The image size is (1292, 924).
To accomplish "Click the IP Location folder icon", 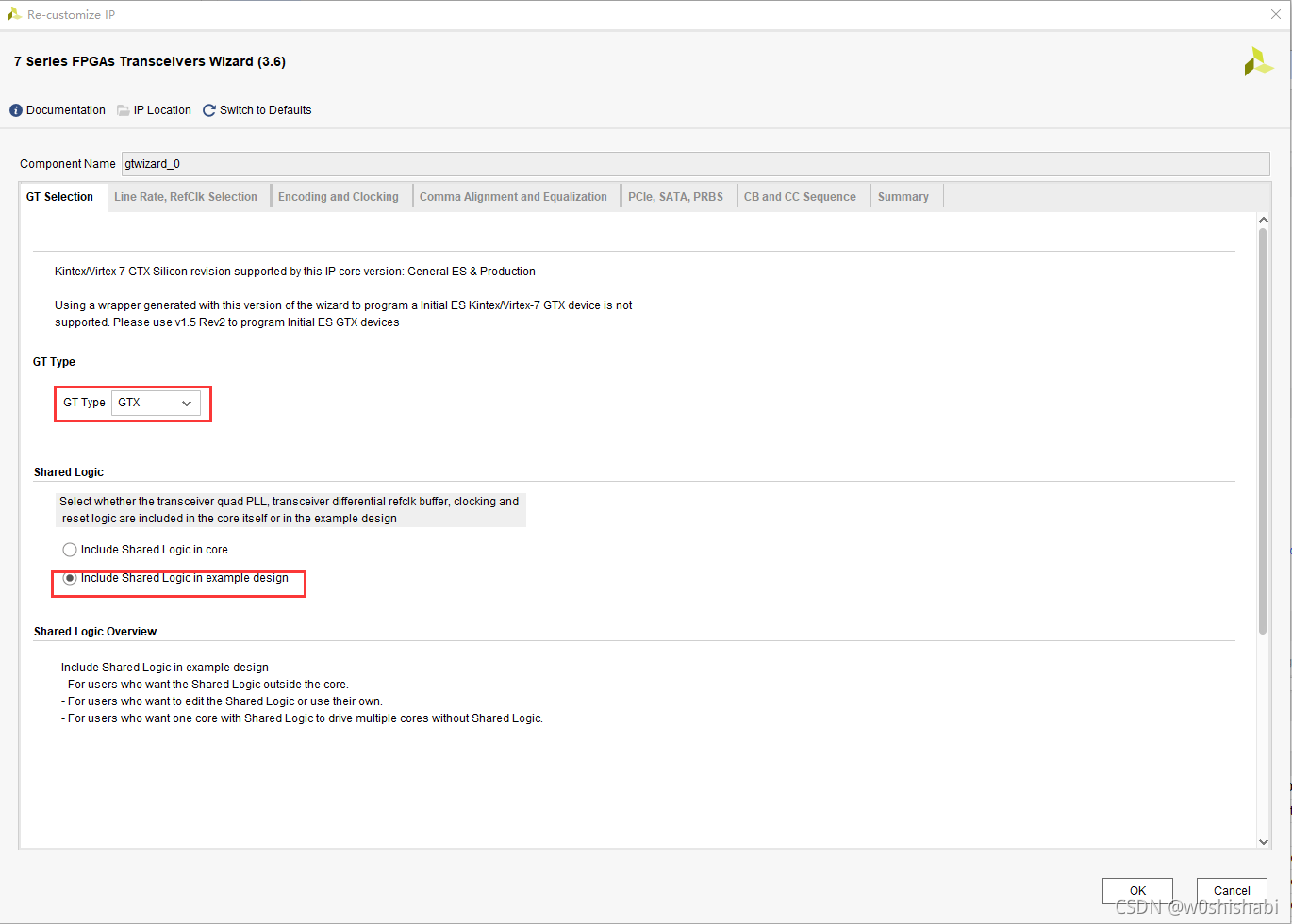I will point(124,110).
